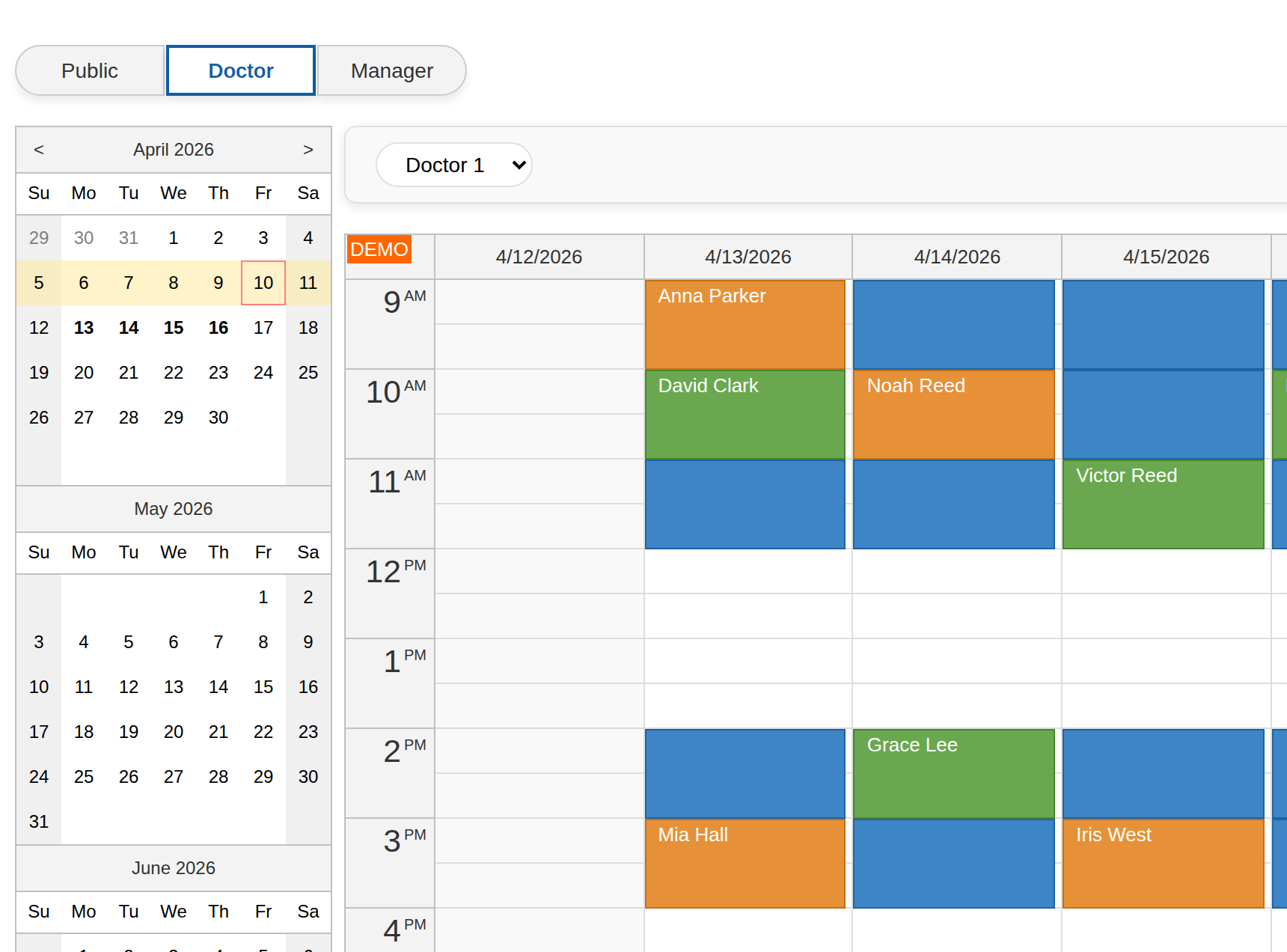Switch to the Public view
The height and width of the screenshot is (952, 1287).
tap(89, 70)
